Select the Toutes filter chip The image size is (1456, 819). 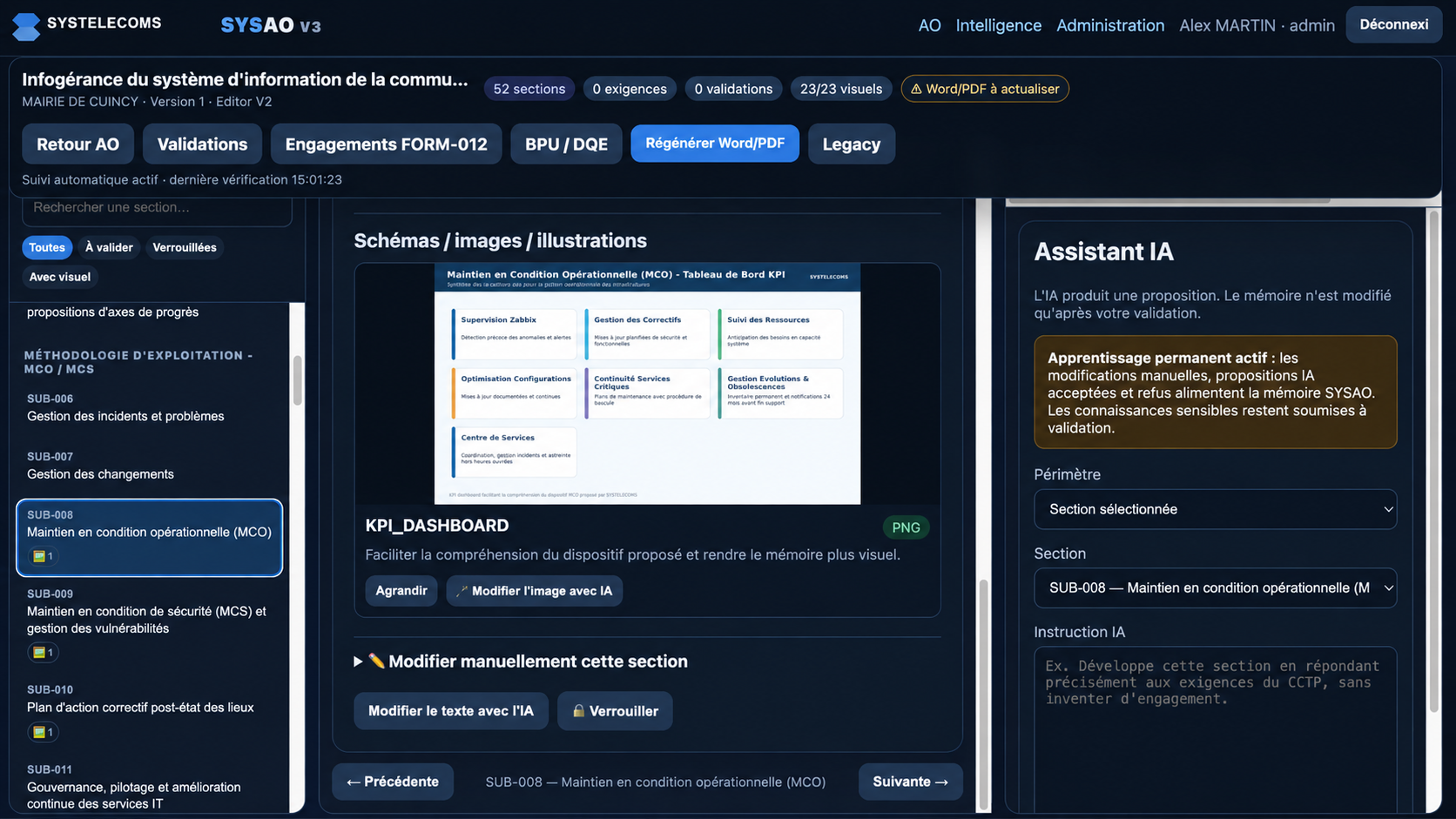[47, 247]
